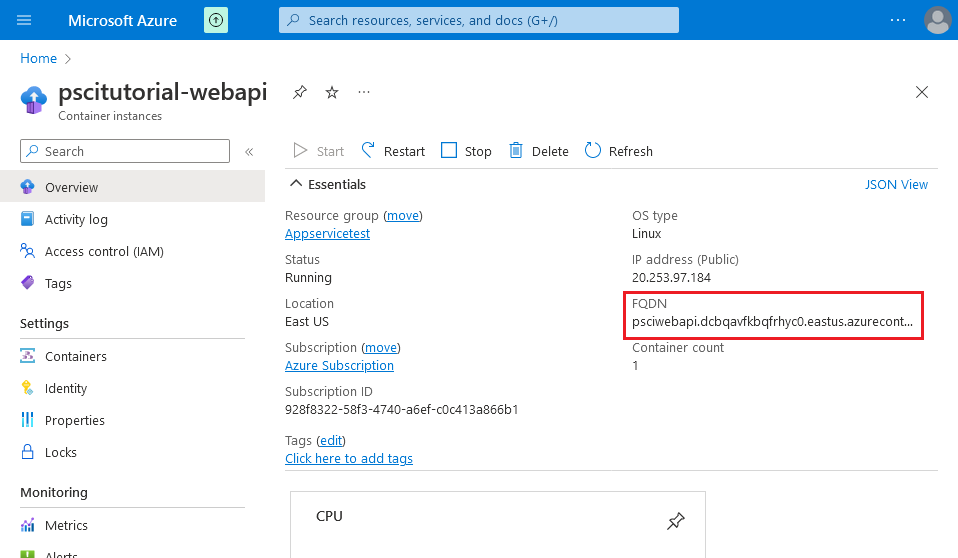The width and height of the screenshot is (958, 558).
Task: Click here to add tags link
Action: point(349,458)
